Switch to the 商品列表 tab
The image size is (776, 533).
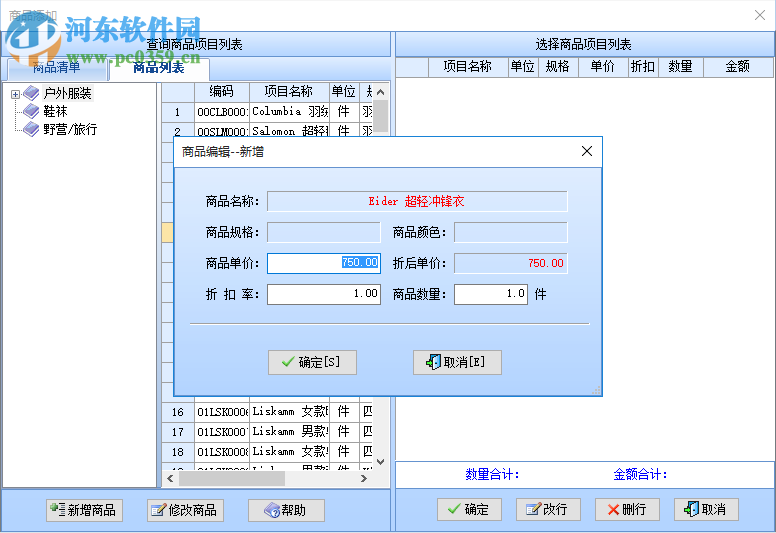click(159, 68)
